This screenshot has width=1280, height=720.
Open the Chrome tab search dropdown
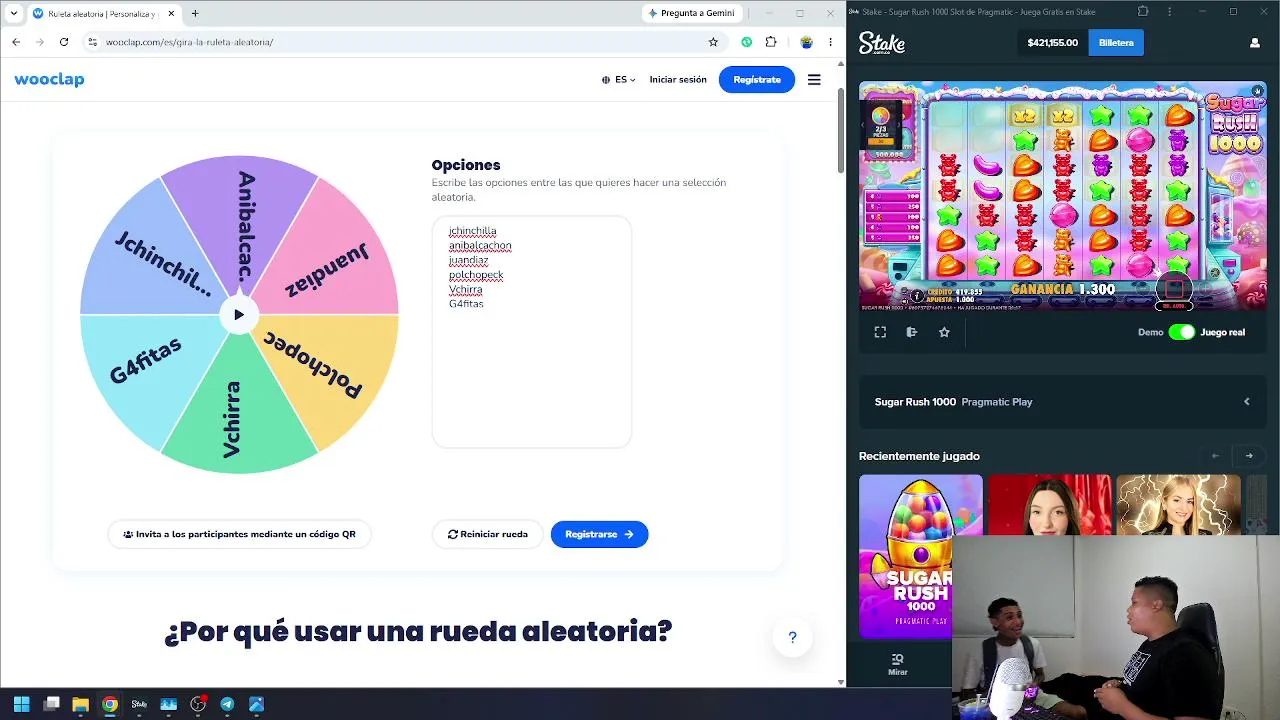coord(14,13)
